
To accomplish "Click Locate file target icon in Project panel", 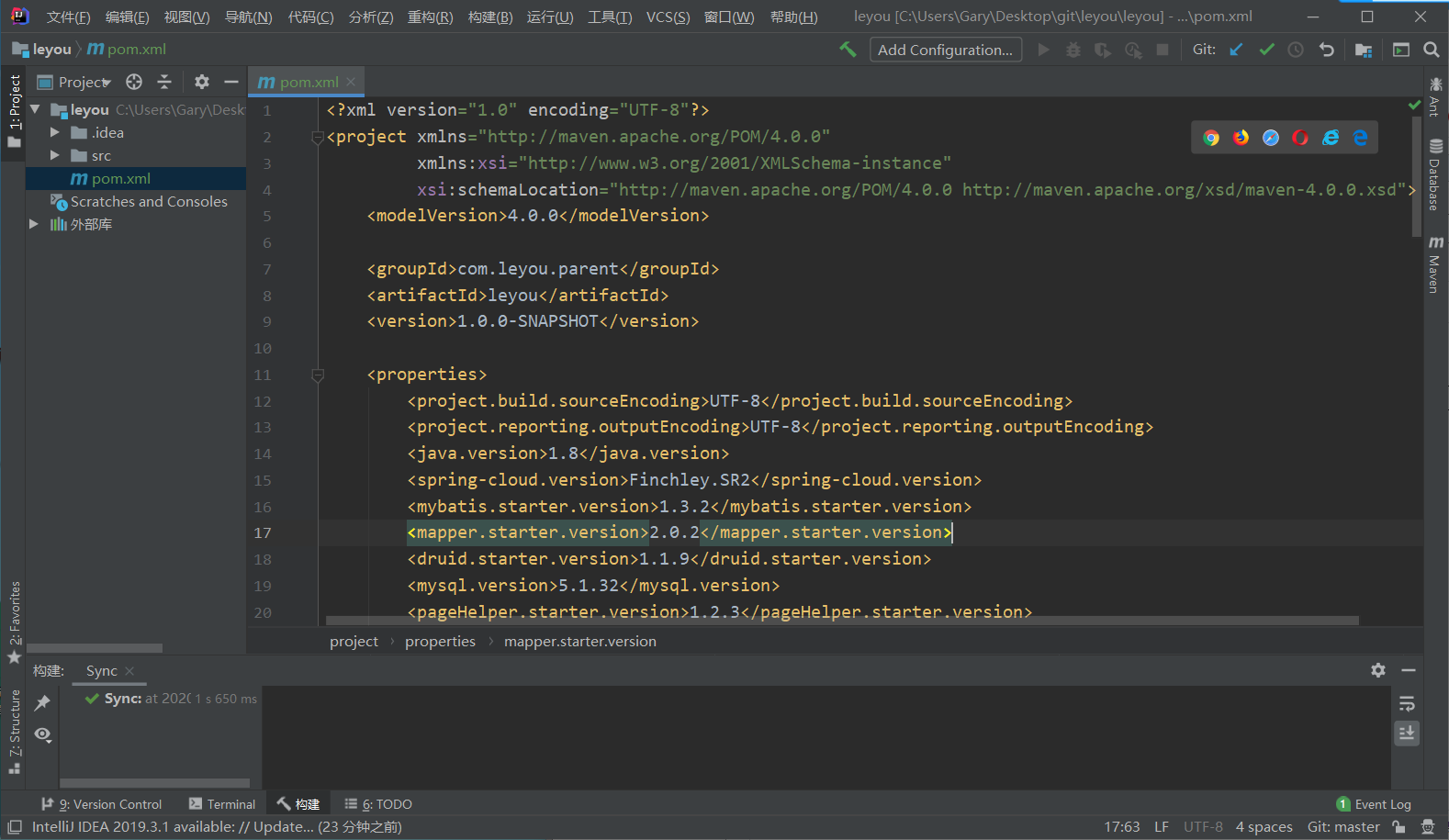I will click(134, 82).
